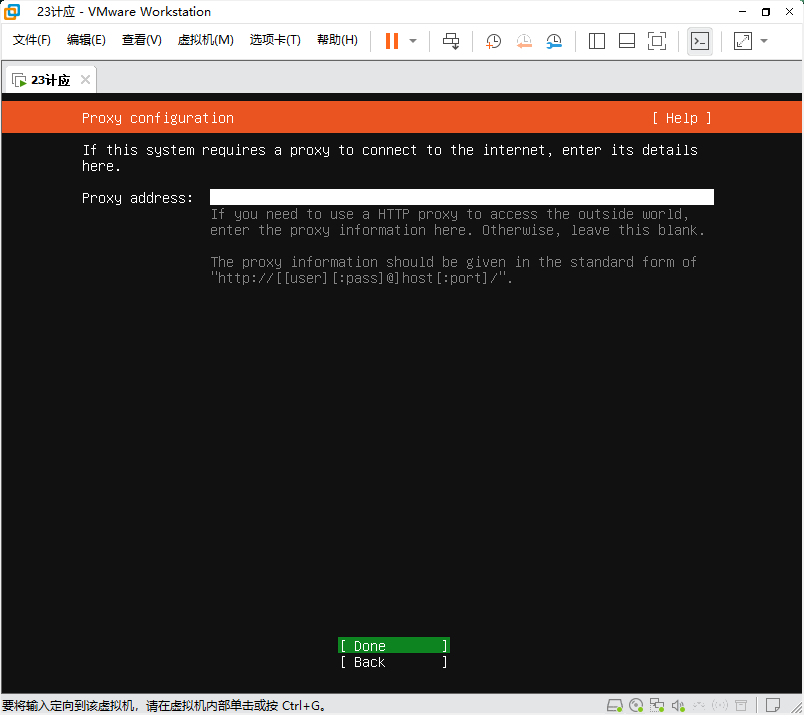The width and height of the screenshot is (804, 715).
Task: Open the message log note icon
Action: [773, 705]
